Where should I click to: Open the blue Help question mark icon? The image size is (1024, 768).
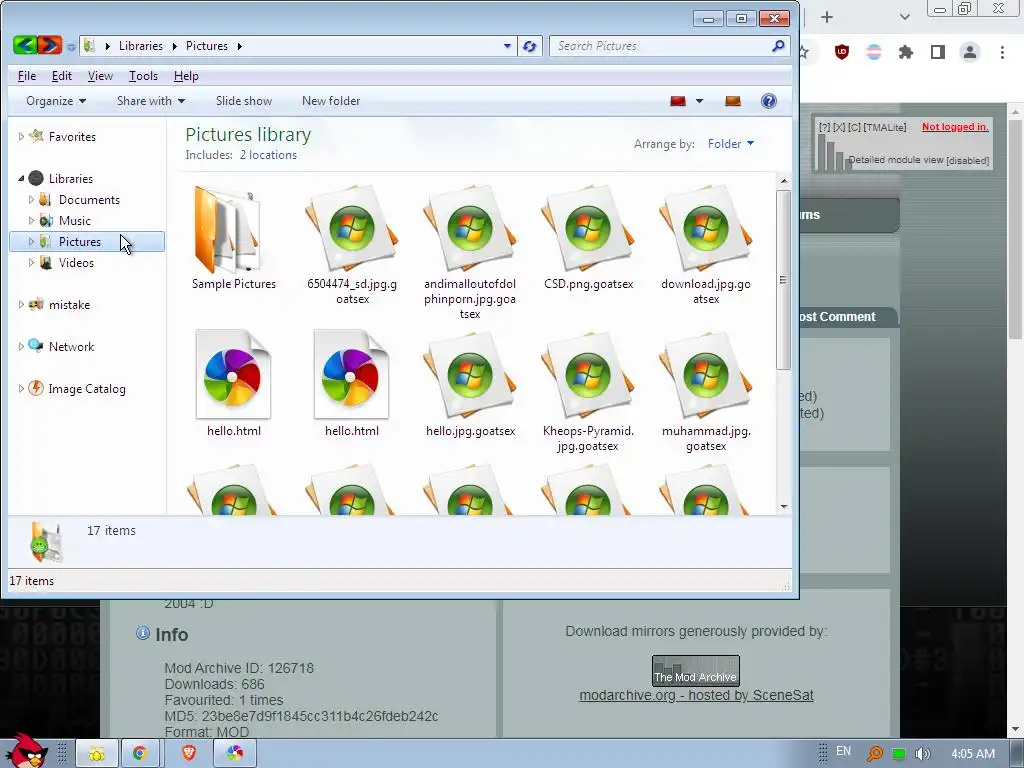769,101
